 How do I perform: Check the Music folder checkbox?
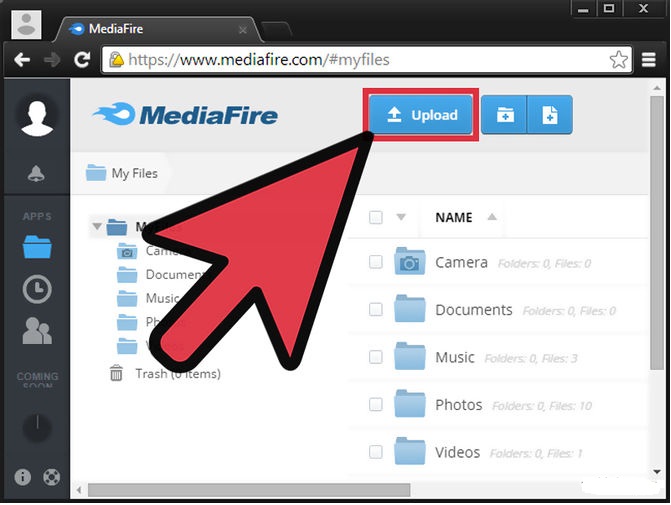[x=376, y=357]
